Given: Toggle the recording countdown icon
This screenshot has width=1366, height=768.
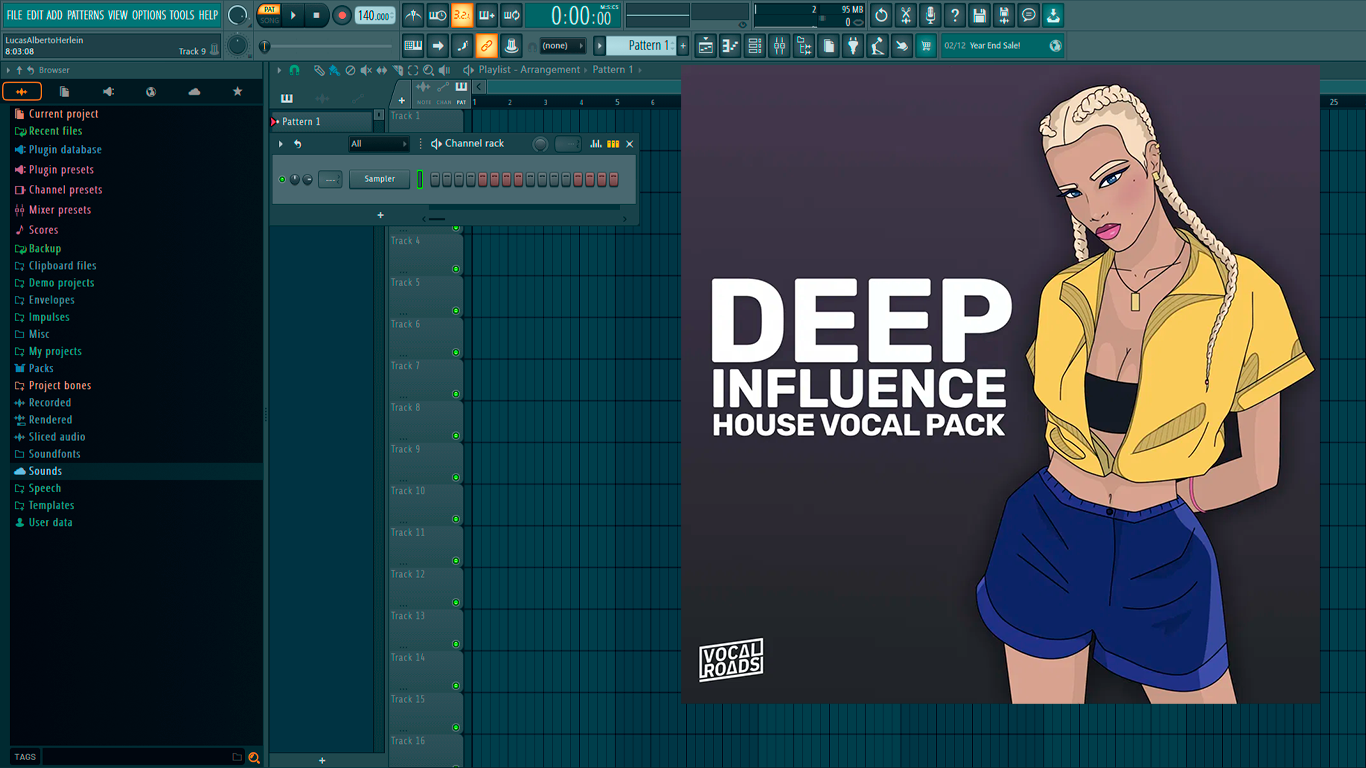Looking at the screenshot, I should [x=462, y=15].
